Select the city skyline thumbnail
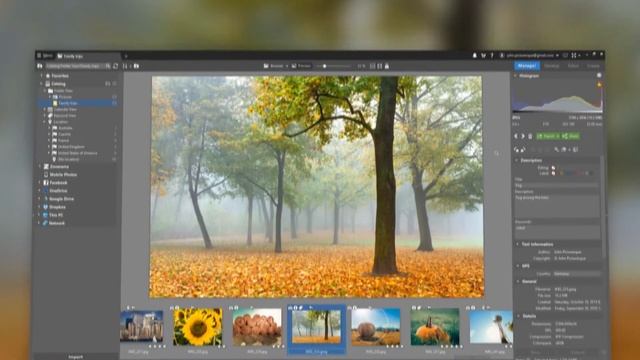 click(x=142, y=326)
